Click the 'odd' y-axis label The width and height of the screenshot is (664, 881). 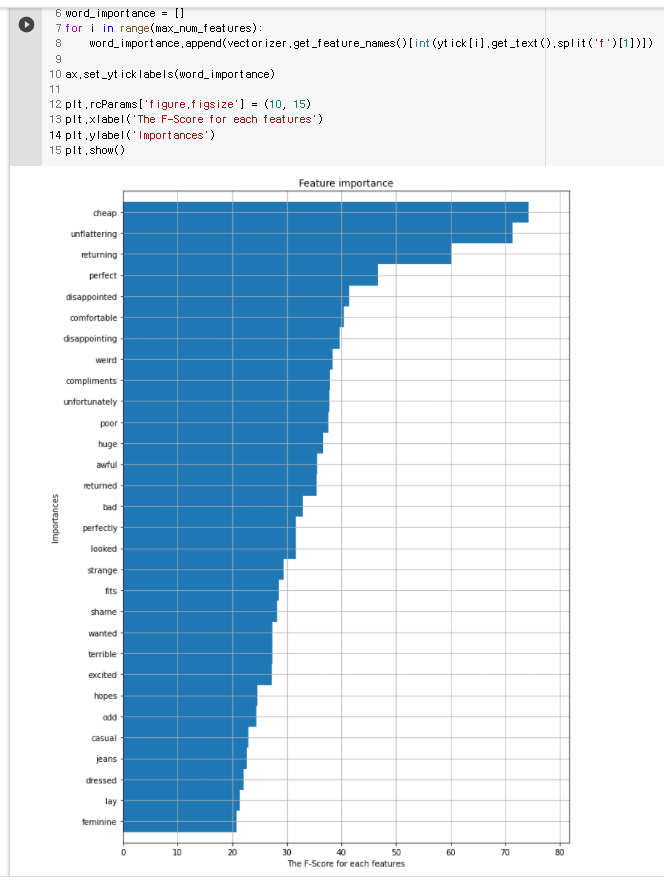[110, 717]
